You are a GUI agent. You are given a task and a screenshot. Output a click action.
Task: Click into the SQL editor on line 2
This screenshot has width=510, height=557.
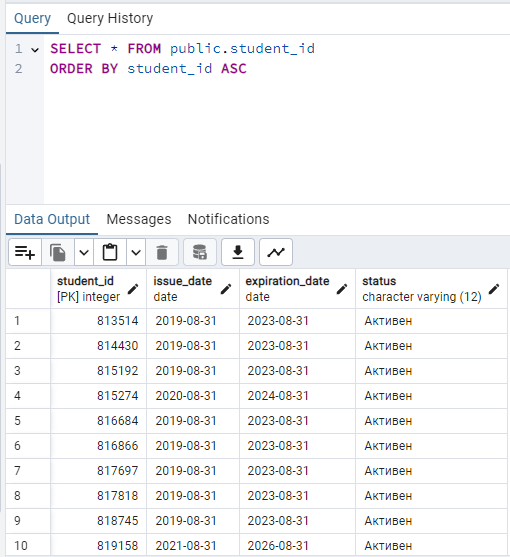148,69
